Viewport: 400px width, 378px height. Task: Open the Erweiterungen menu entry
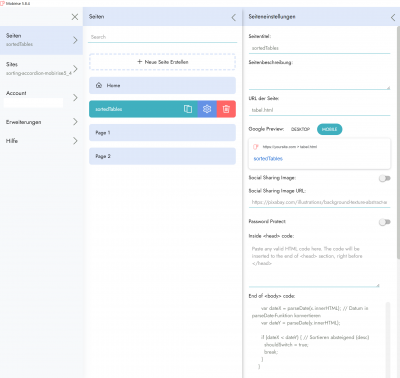click(41, 122)
